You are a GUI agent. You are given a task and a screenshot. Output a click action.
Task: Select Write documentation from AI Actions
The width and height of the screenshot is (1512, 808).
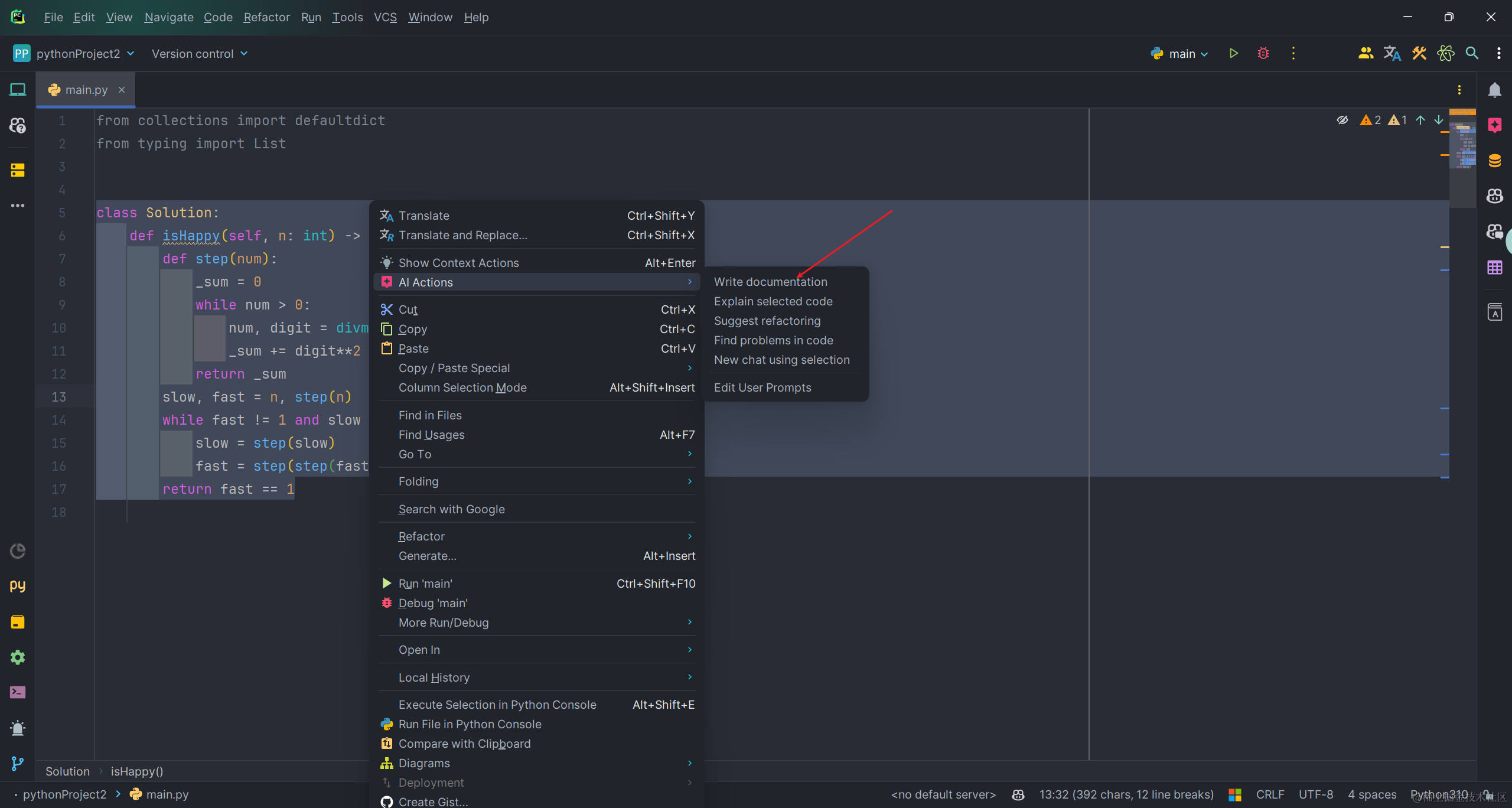(770, 282)
